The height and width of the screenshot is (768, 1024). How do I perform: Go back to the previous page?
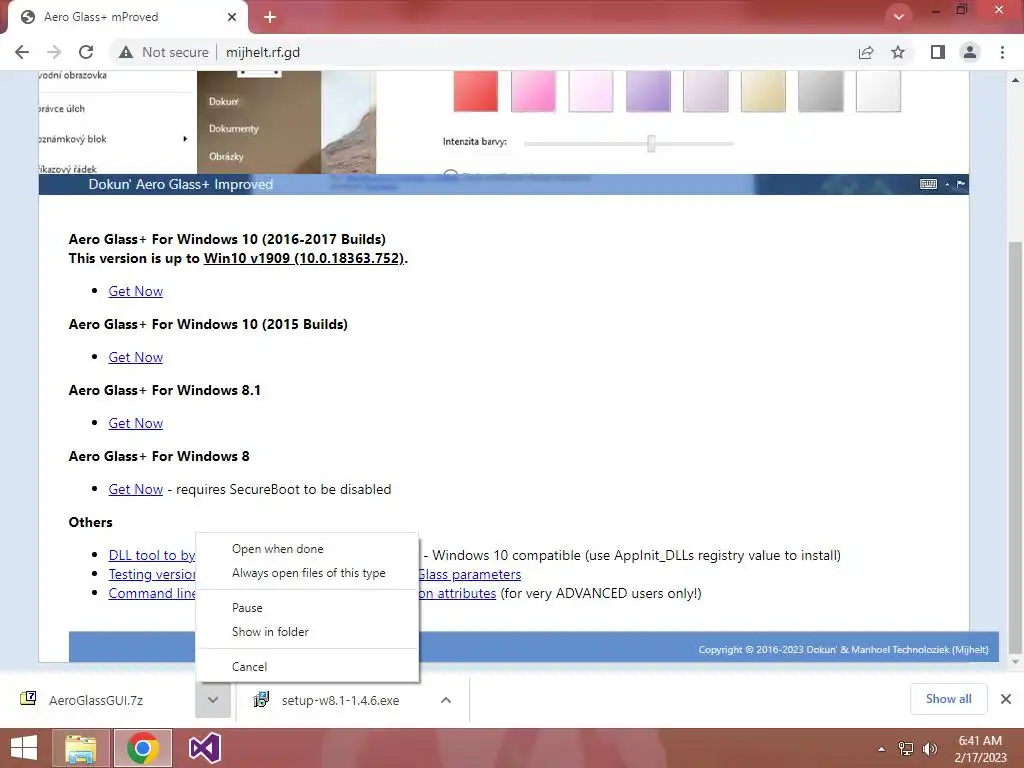22,52
